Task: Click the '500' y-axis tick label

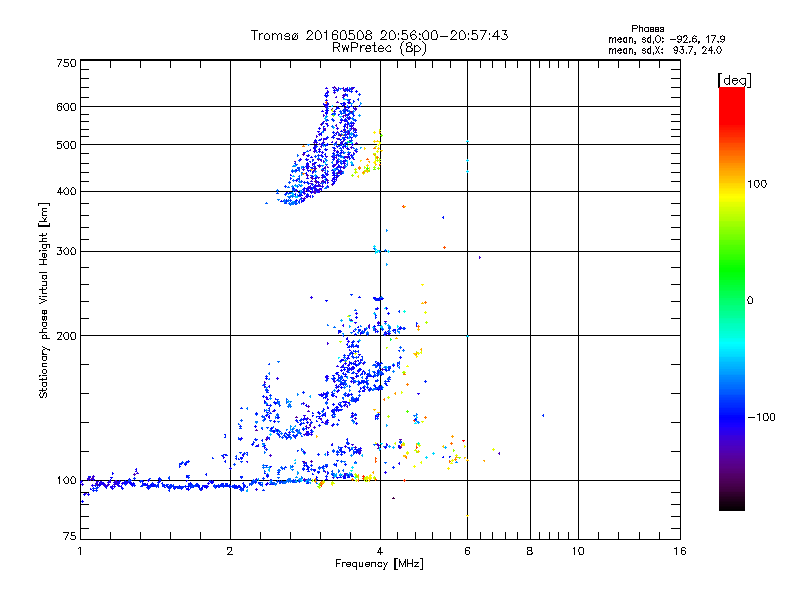Action: [x=67, y=145]
